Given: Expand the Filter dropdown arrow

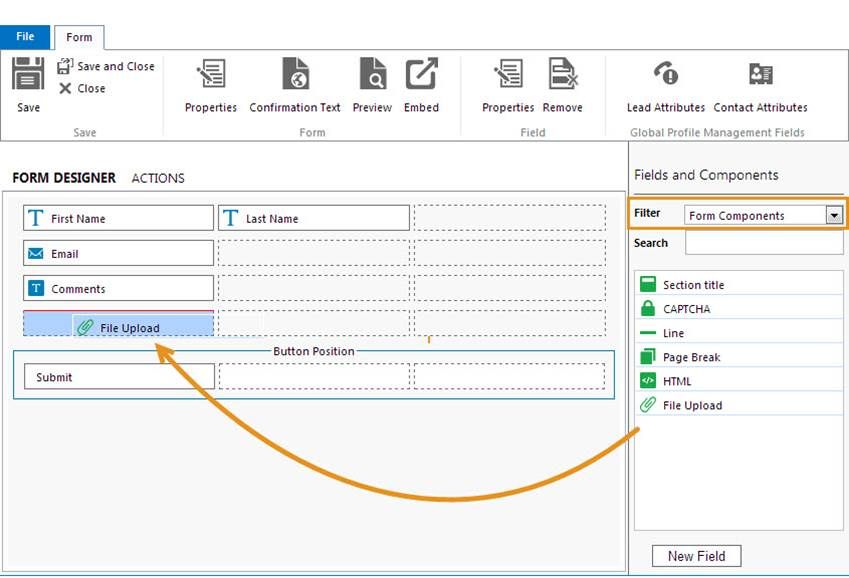Looking at the screenshot, I should pos(833,215).
